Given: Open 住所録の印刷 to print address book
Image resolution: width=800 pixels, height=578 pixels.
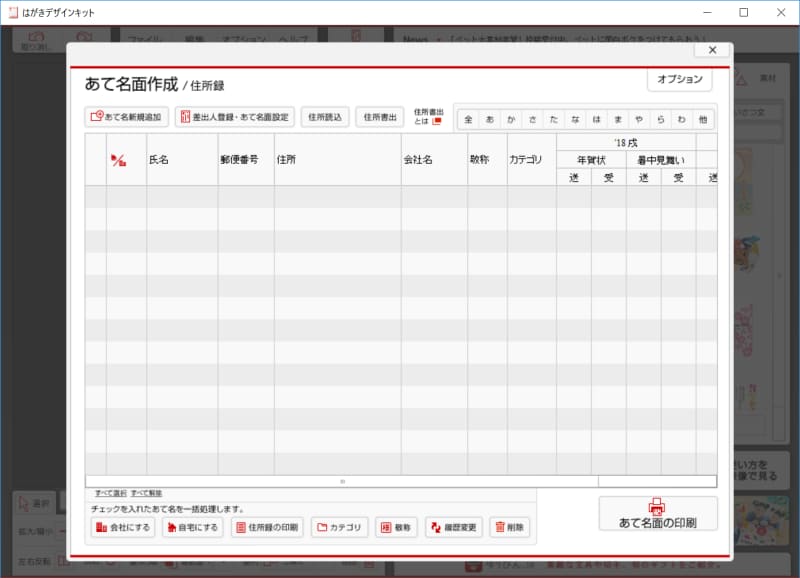Looking at the screenshot, I should 267,527.
